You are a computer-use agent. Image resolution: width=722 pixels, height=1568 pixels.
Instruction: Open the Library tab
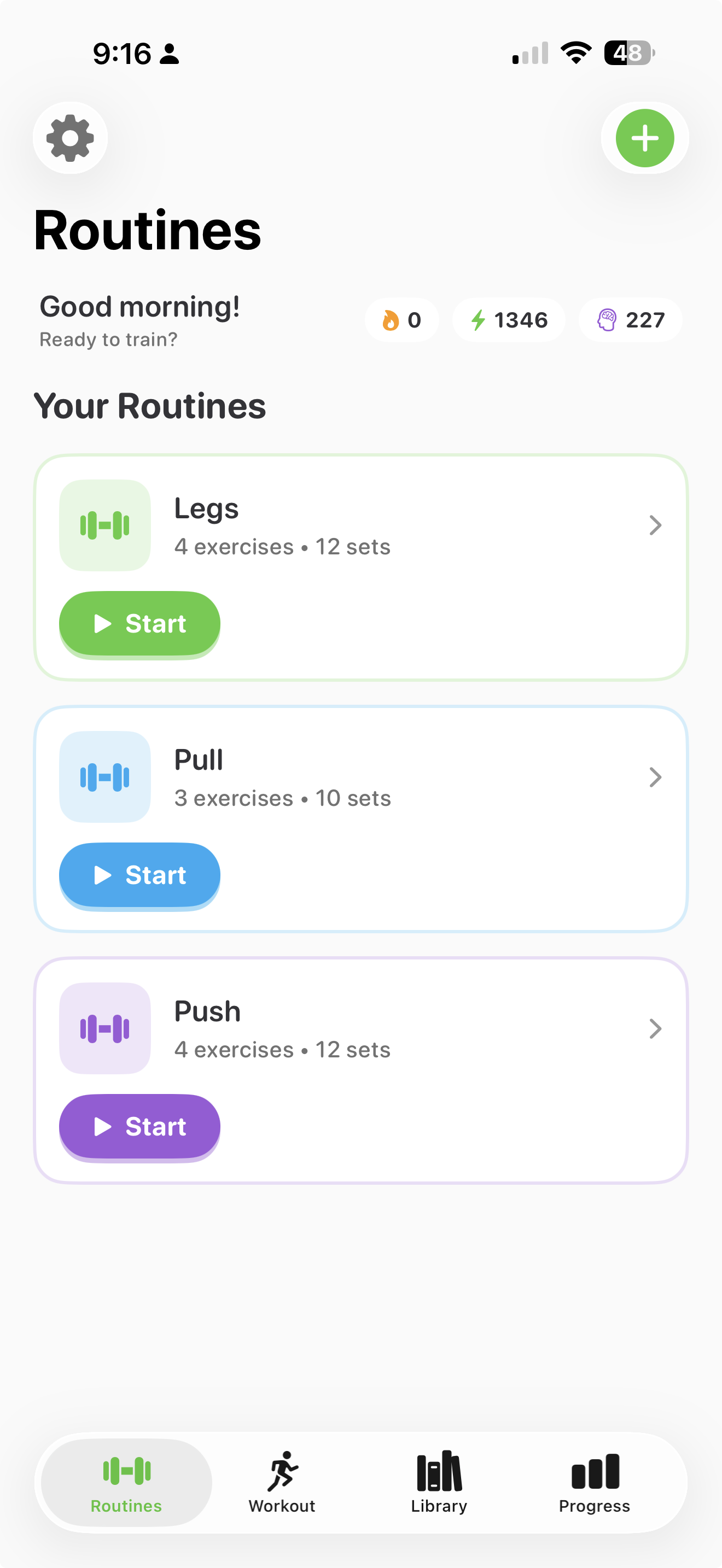click(439, 1482)
